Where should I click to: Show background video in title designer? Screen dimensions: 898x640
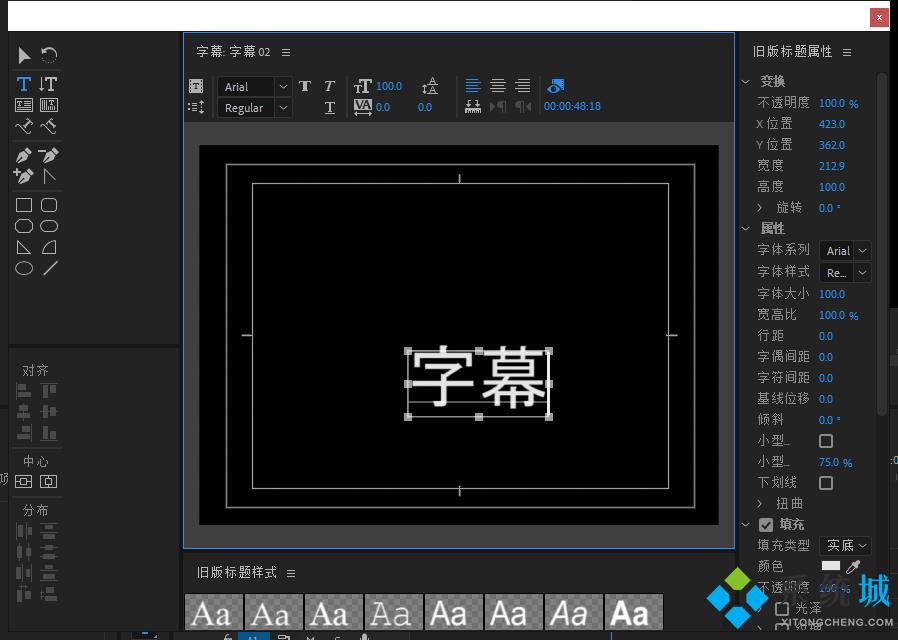coord(556,86)
